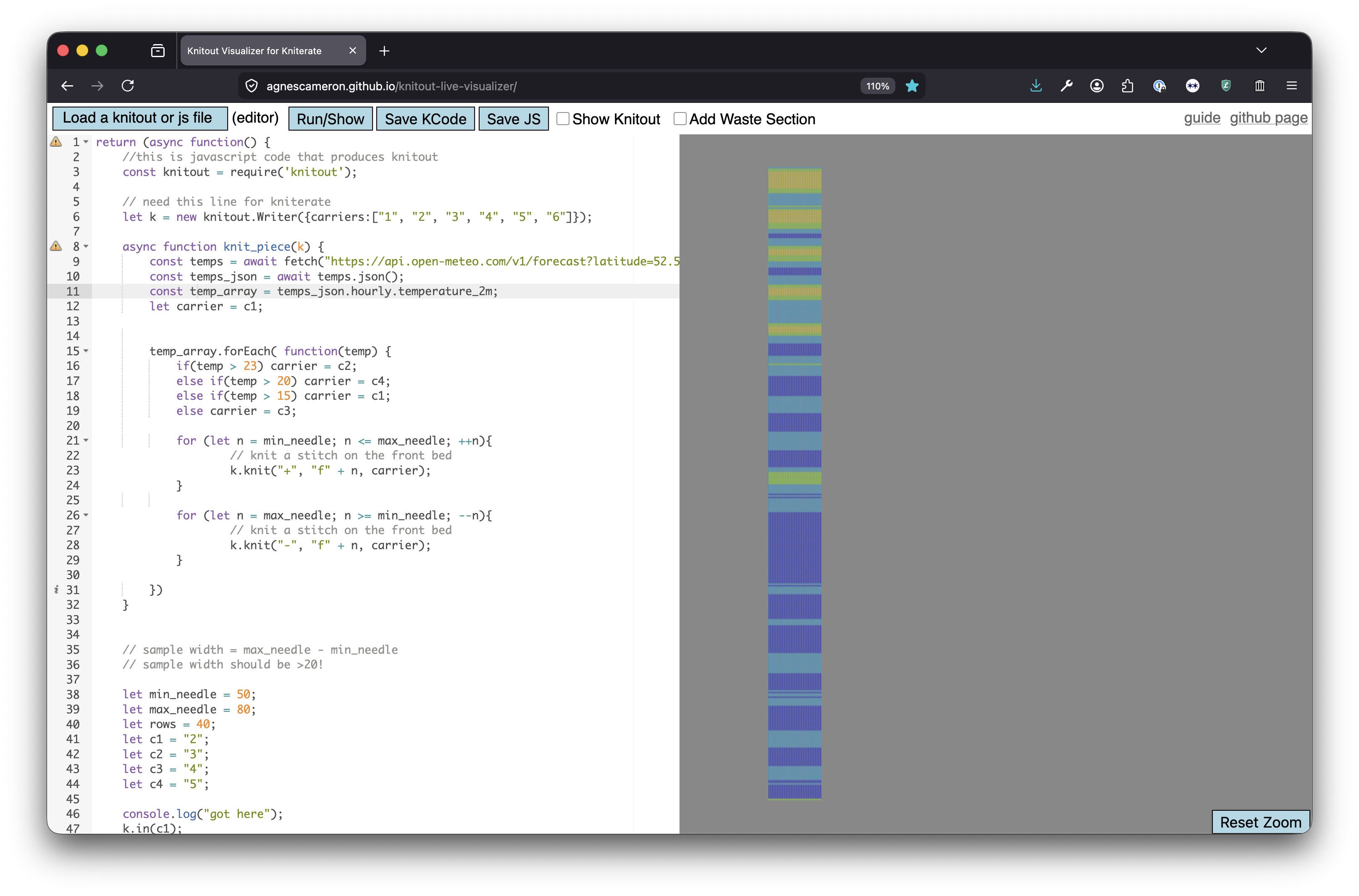This screenshot has height=896, width=1359.
Task: Open the wrench developer tools icon
Action: tap(1066, 86)
